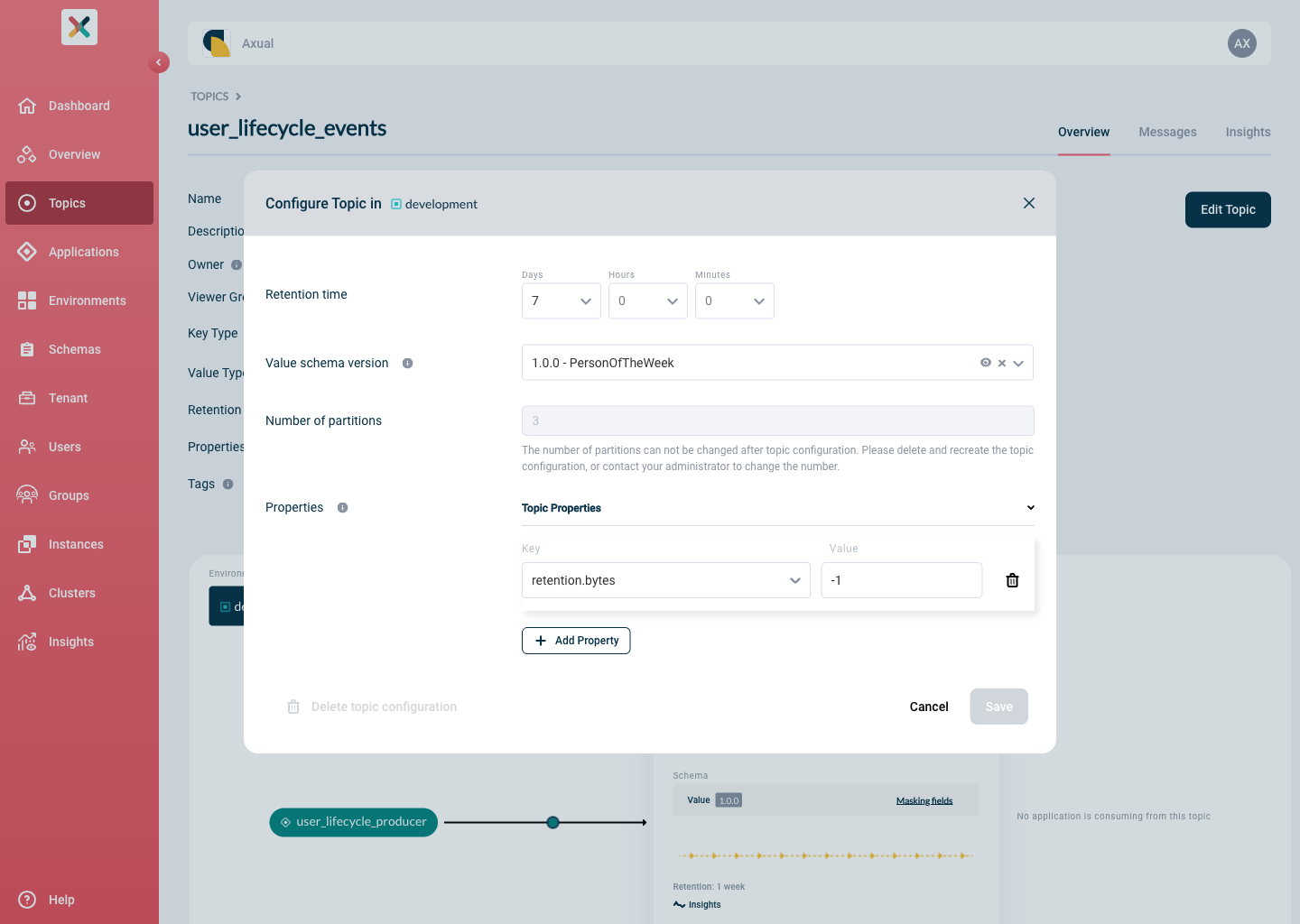Close the Configure Topic dialog
1300x924 pixels.
click(x=1029, y=203)
